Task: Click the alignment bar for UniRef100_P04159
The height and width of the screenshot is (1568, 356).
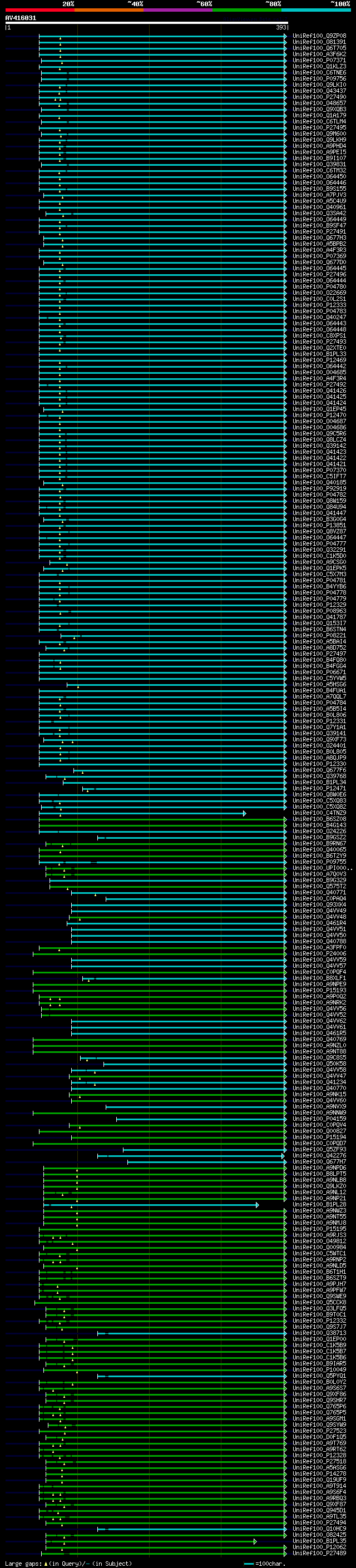Action: (x=201, y=1119)
